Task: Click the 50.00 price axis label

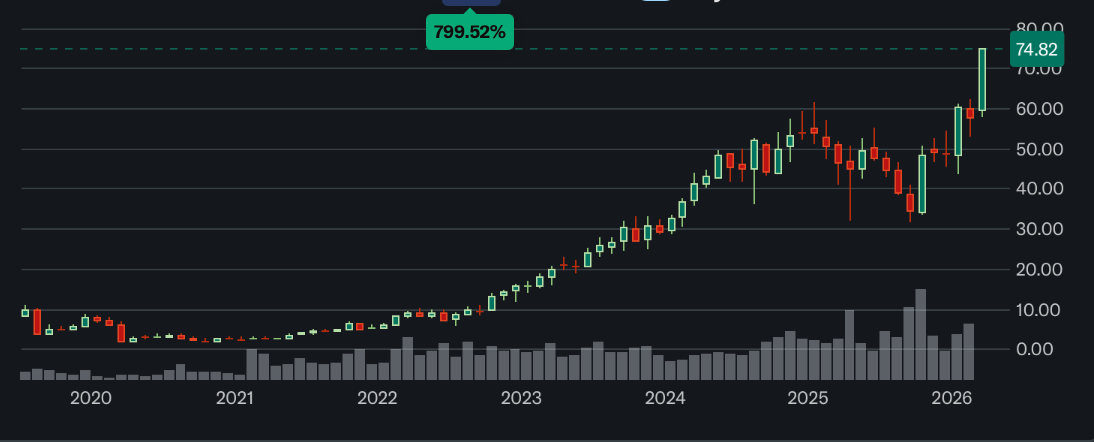Action: [1039, 149]
